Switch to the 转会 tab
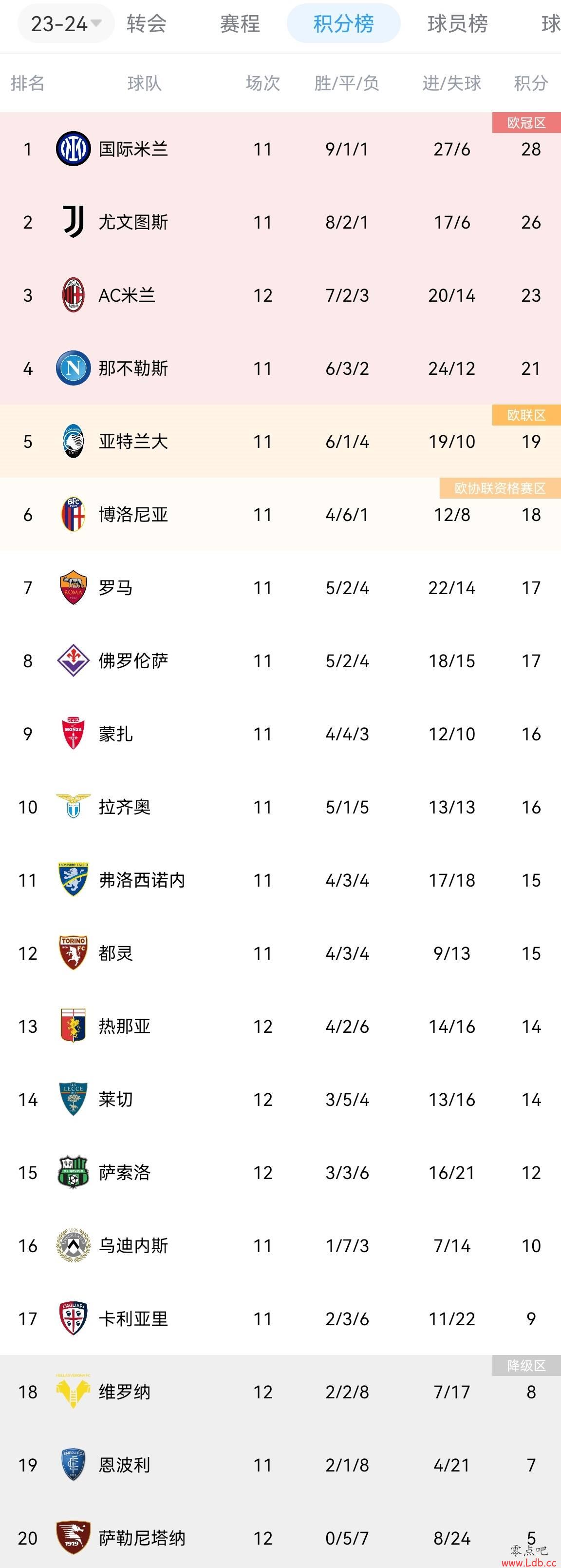561x1568 pixels. tap(147, 24)
